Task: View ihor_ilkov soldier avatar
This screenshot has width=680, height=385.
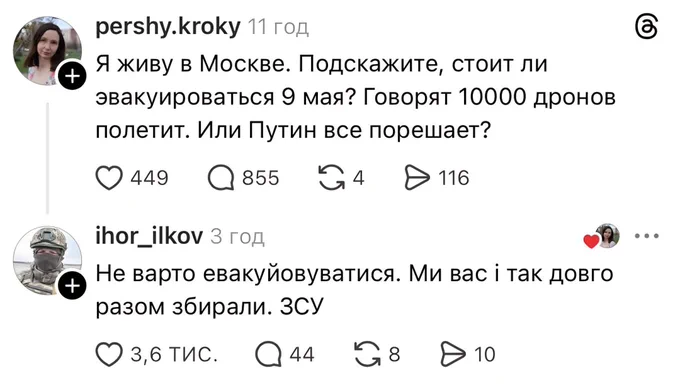Action: click(x=47, y=261)
